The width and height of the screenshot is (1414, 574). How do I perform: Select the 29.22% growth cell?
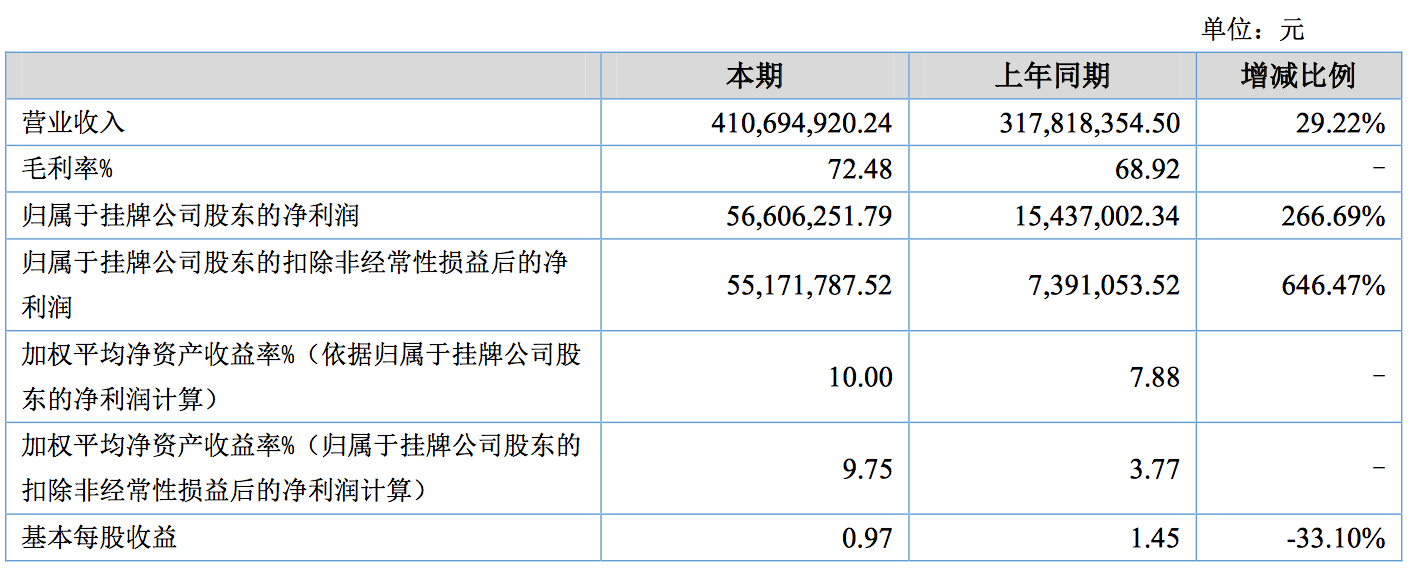1333,123
